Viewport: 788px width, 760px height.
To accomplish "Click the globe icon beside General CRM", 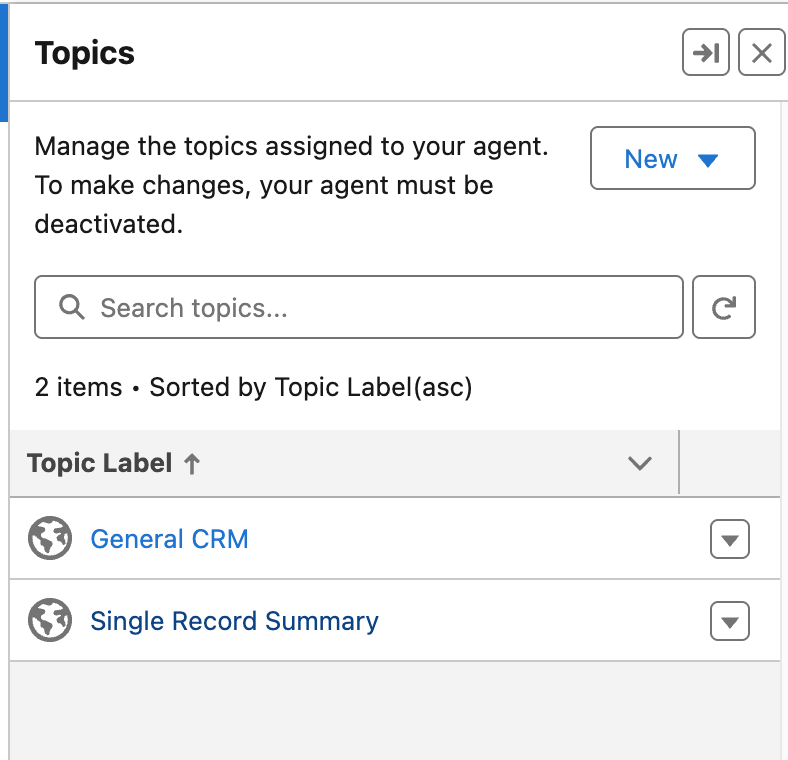I will click(x=50, y=539).
